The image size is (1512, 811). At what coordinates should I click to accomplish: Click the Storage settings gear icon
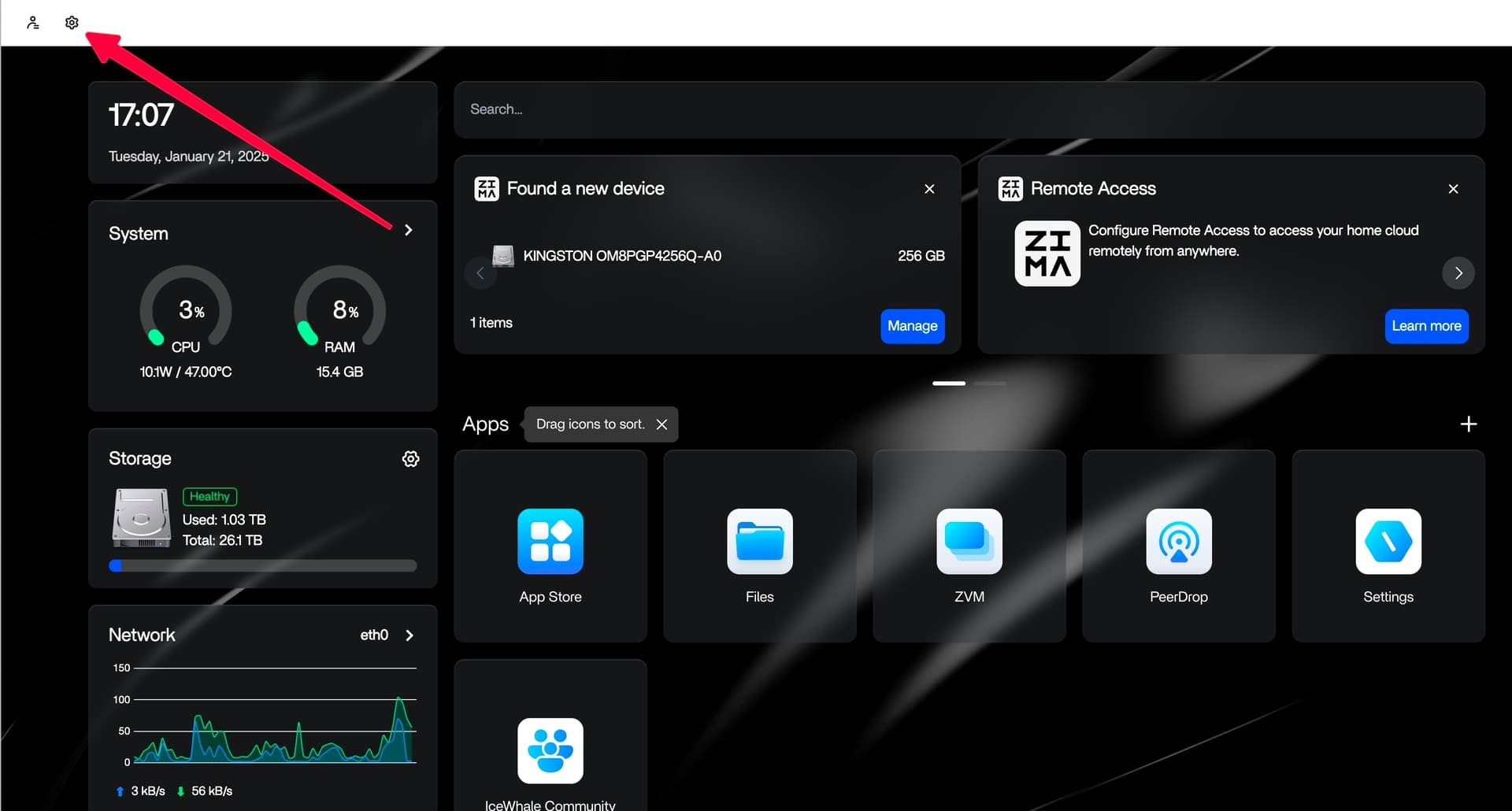(x=410, y=459)
